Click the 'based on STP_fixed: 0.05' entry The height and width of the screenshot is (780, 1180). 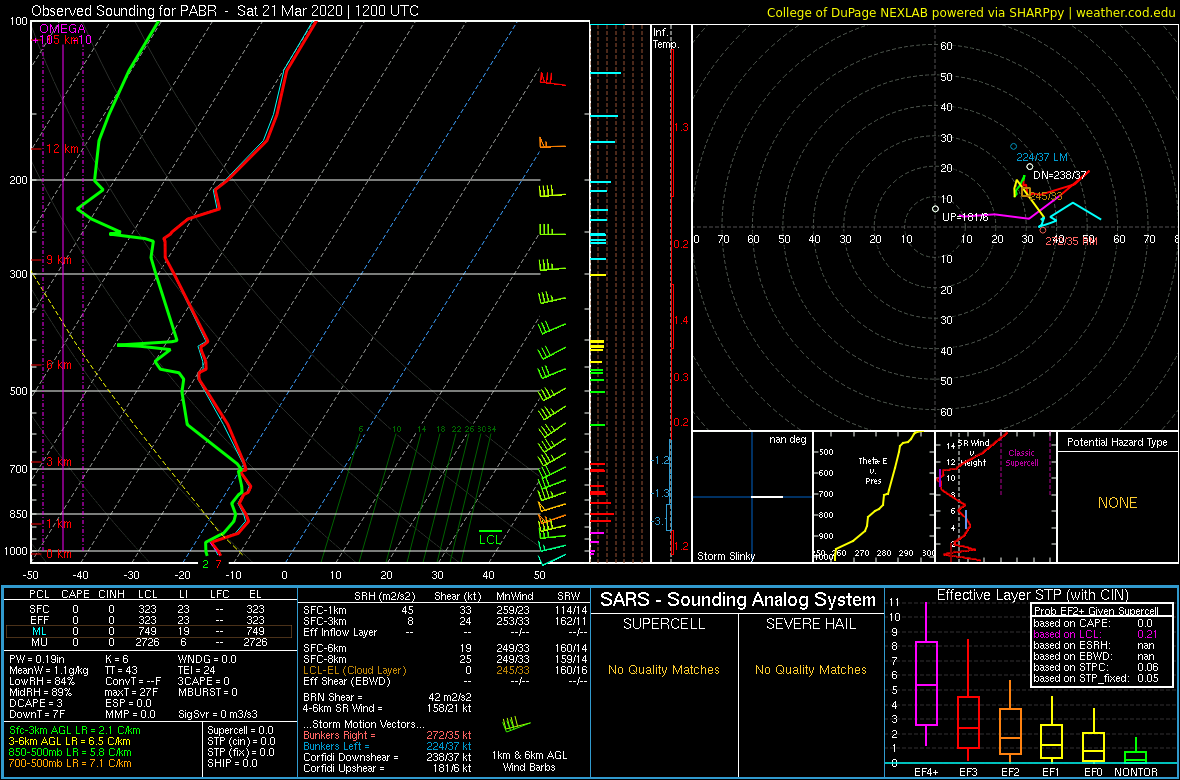[1096, 678]
